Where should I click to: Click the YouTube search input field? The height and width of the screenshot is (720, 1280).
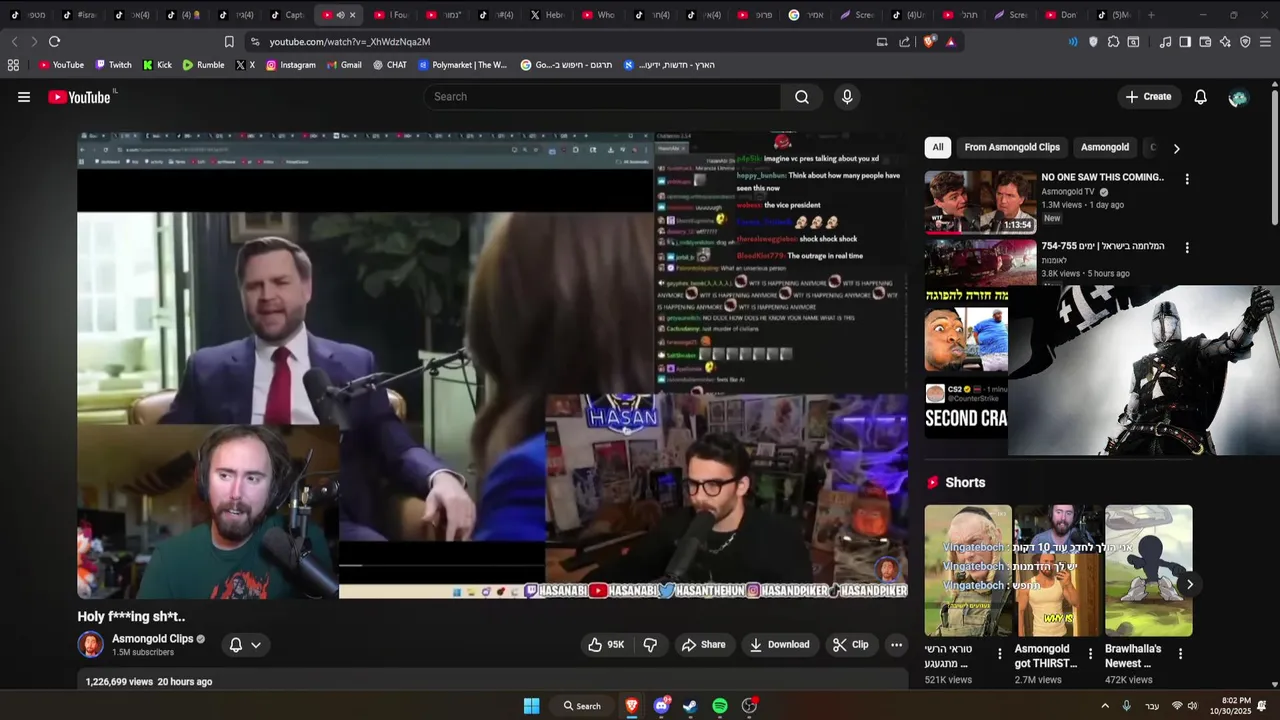tap(602, 97)
